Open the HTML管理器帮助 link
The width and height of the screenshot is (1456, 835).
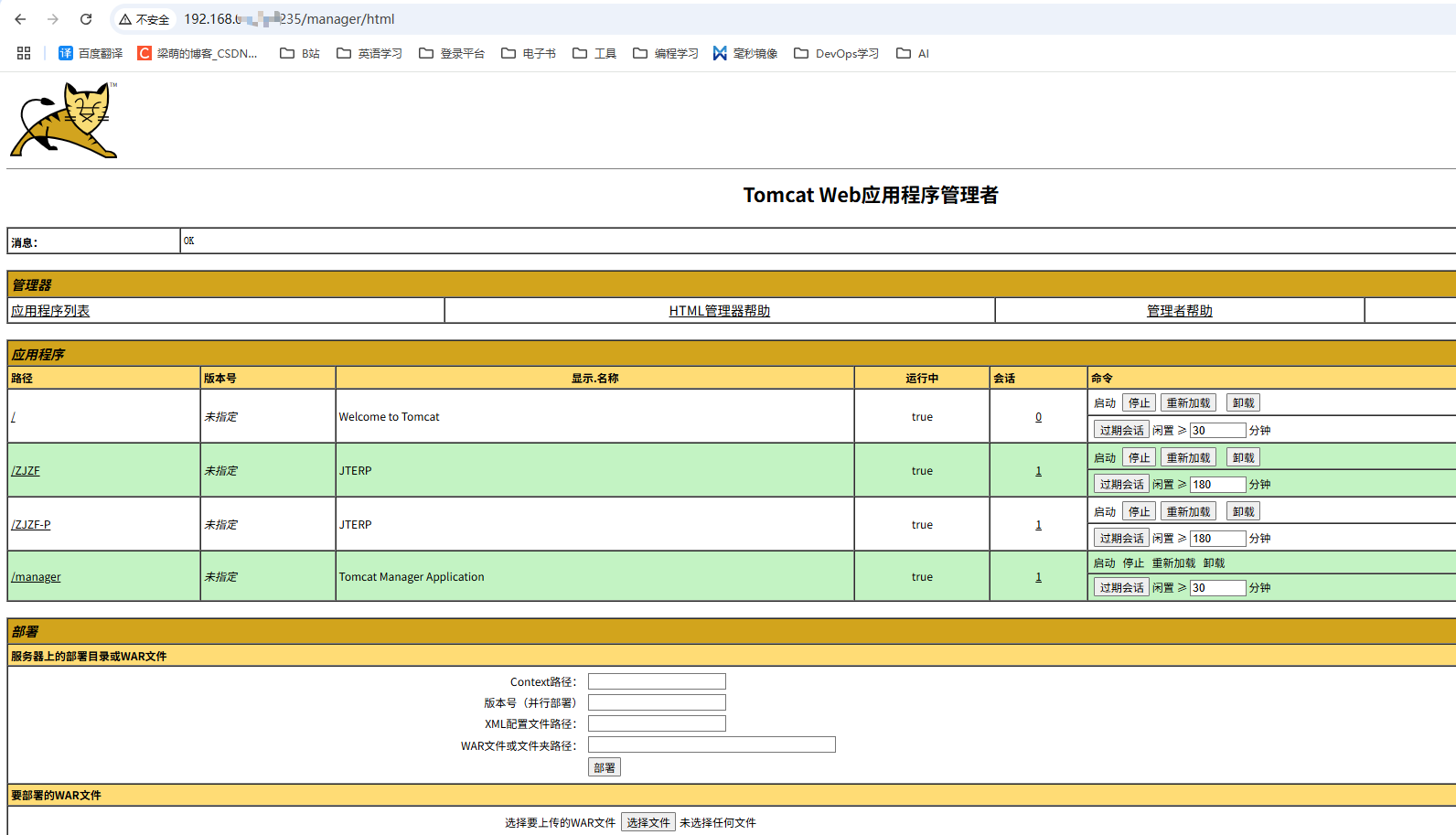tap(720, 311)
